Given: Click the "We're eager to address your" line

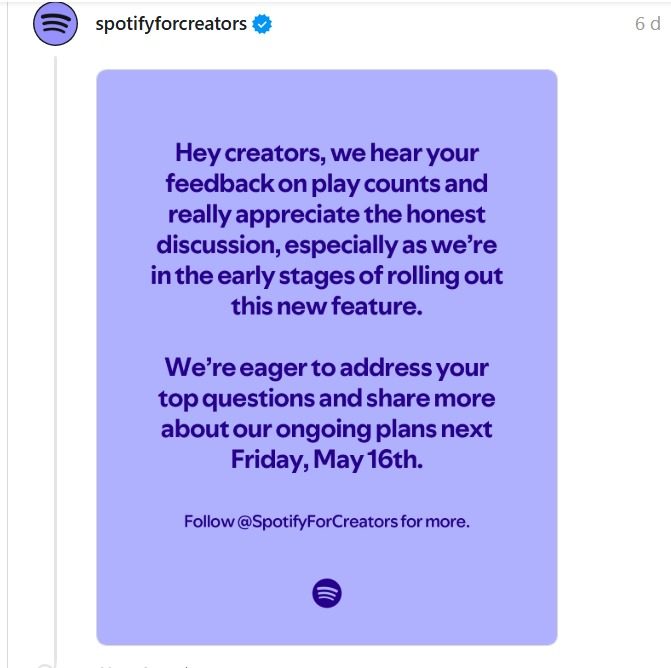Looking at the screenshot, I should coord(327,368).
